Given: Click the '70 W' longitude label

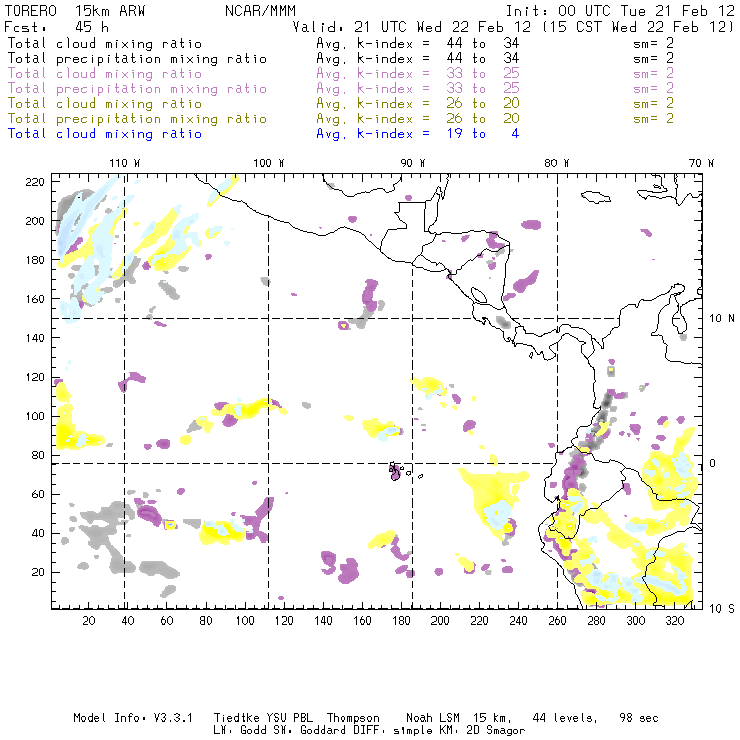Looking at the screenshot, I should 701,163.
